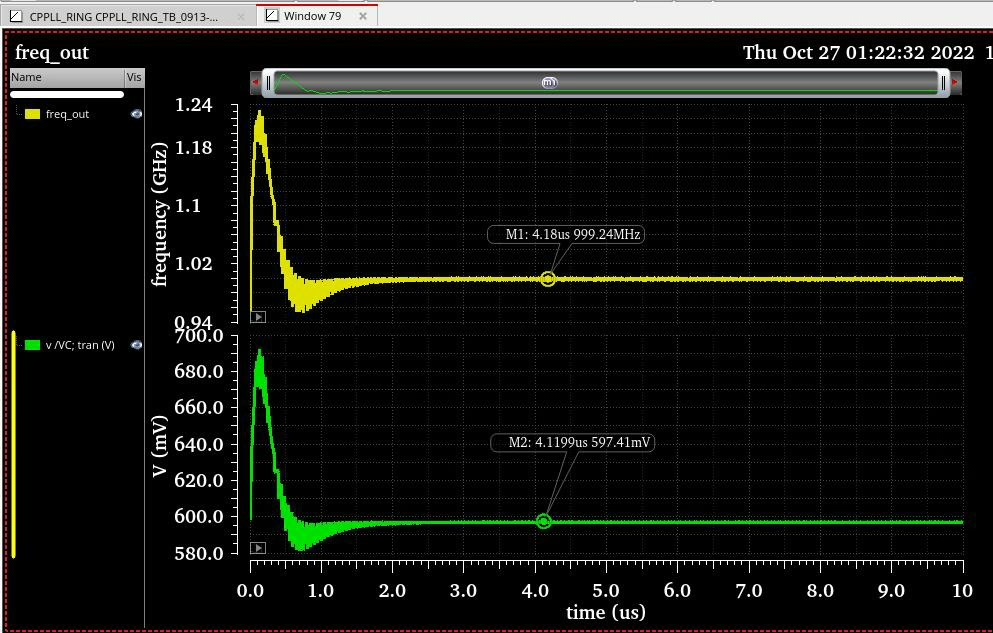
Task: Click the right red arrow of zoom bar
Action: point(956,83)
